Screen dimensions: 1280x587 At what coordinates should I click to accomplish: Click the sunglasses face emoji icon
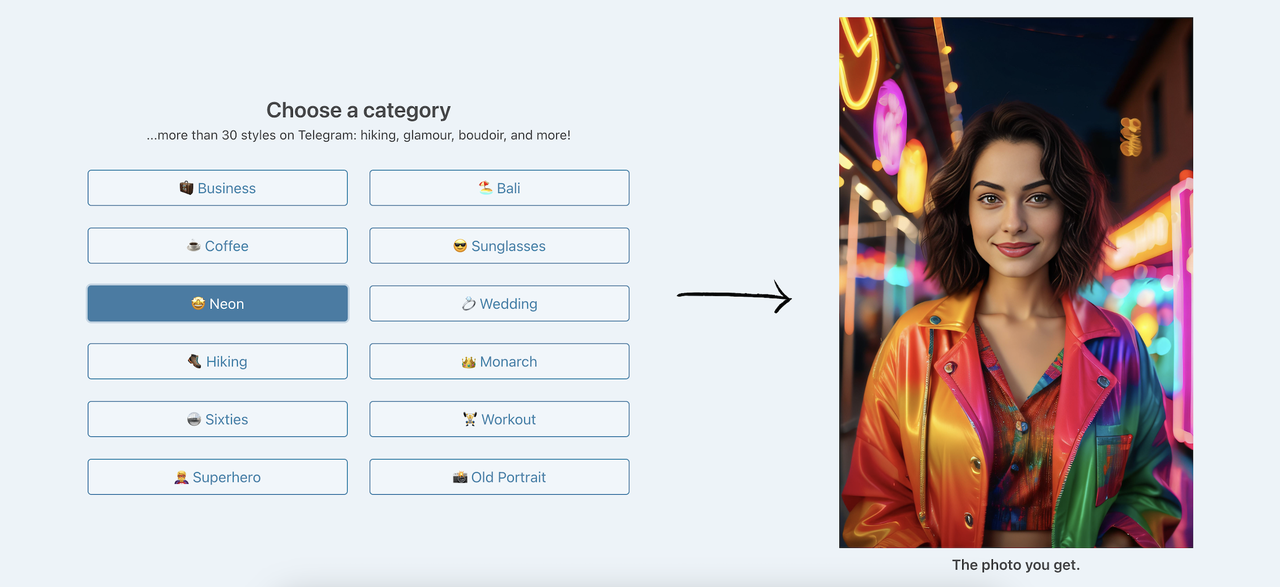point(460,246)
